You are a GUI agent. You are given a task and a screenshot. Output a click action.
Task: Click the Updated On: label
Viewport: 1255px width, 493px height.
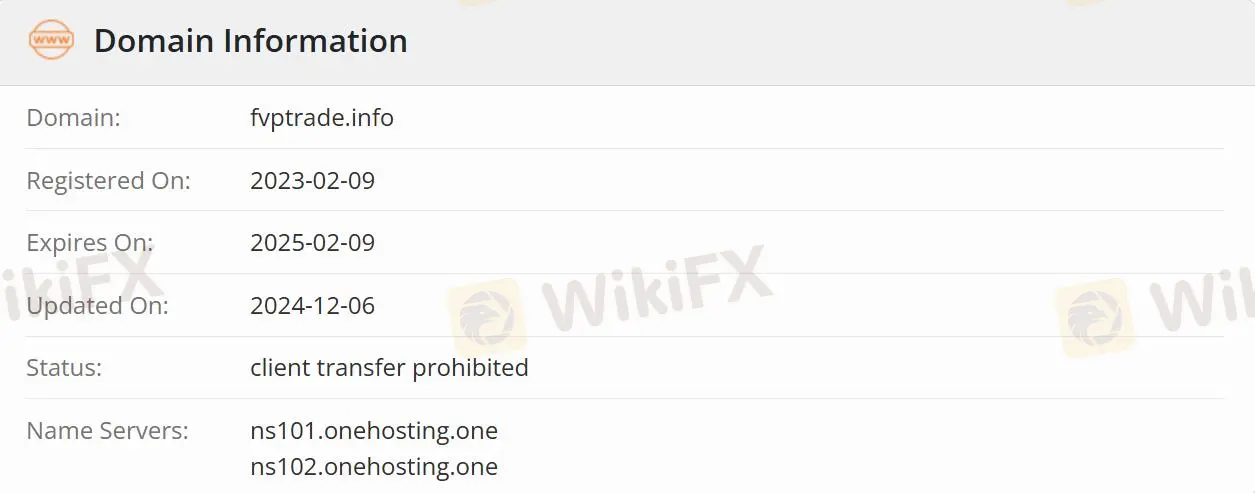click(97, 305)
